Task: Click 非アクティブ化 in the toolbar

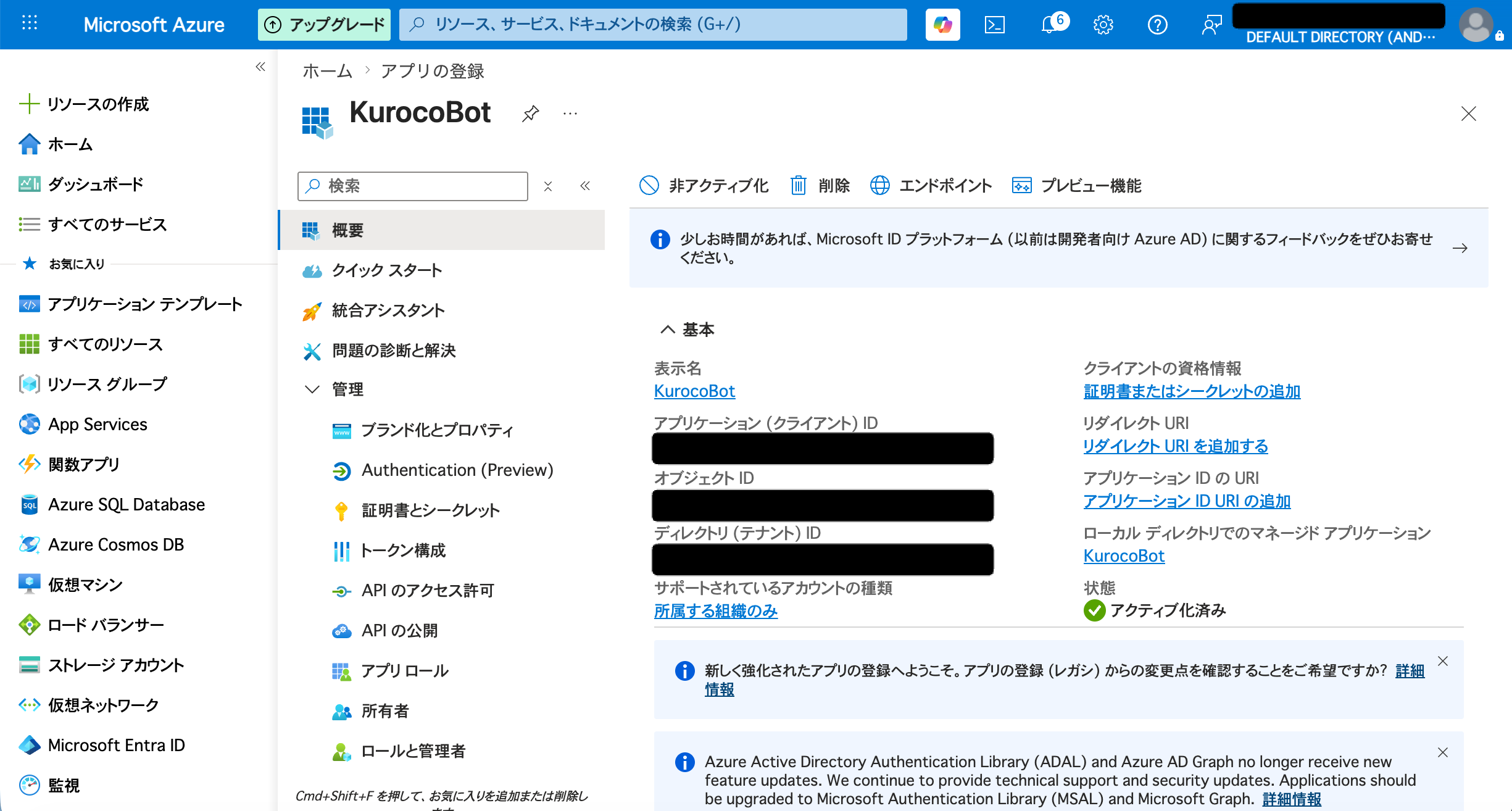Action: [x=704, y=185]
